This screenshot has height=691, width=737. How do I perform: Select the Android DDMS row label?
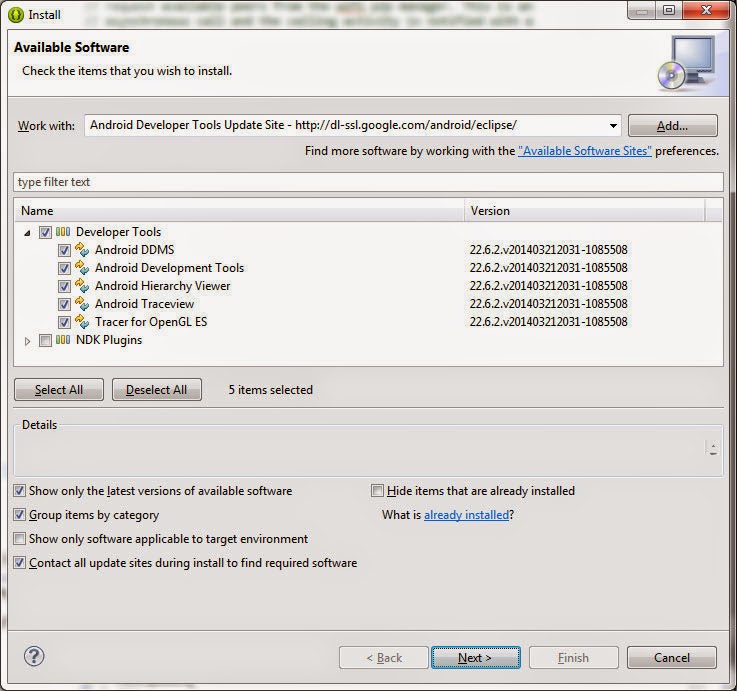(134, 250)
